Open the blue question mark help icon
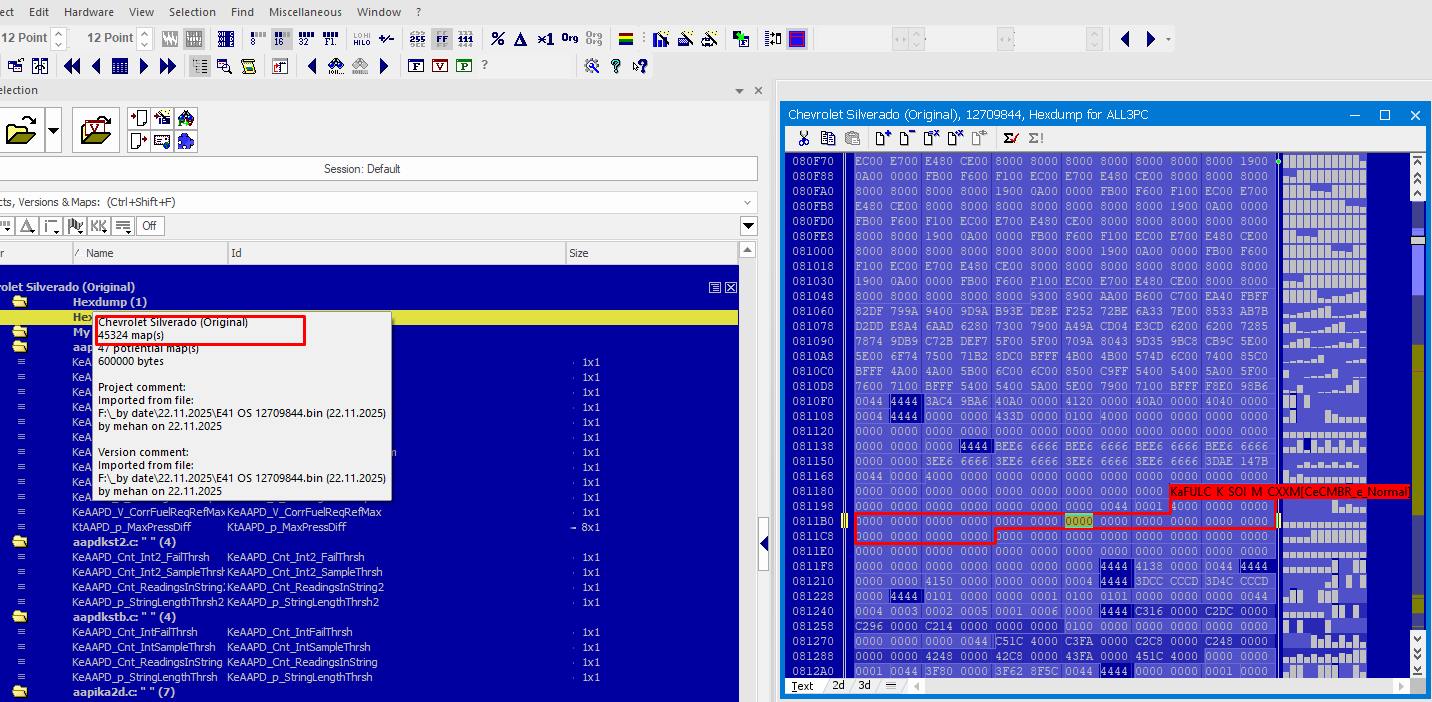 click(616, 66)
